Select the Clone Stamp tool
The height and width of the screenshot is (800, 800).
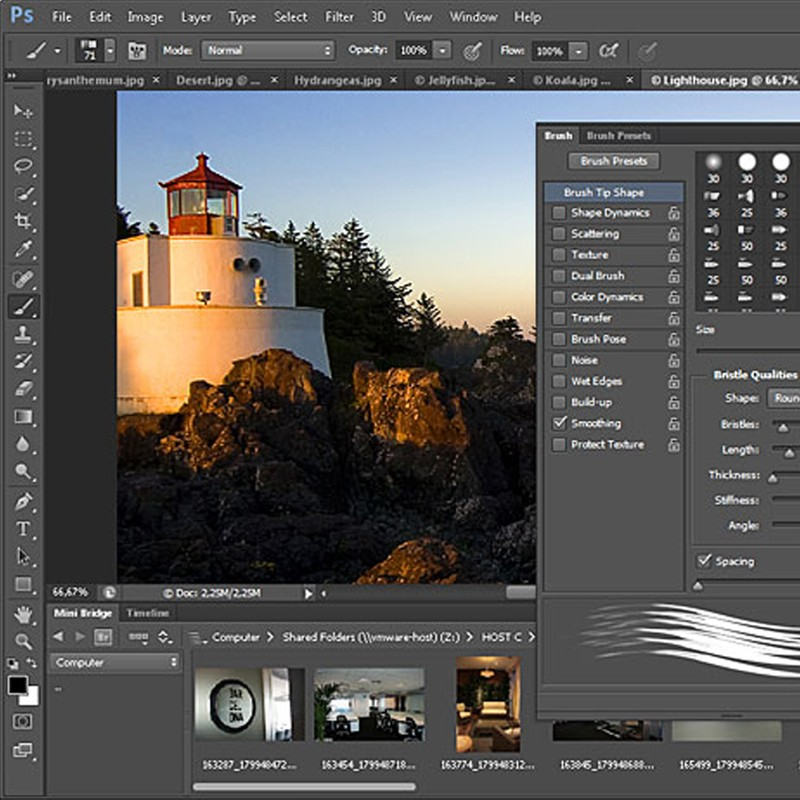click(x=23, y=335)
